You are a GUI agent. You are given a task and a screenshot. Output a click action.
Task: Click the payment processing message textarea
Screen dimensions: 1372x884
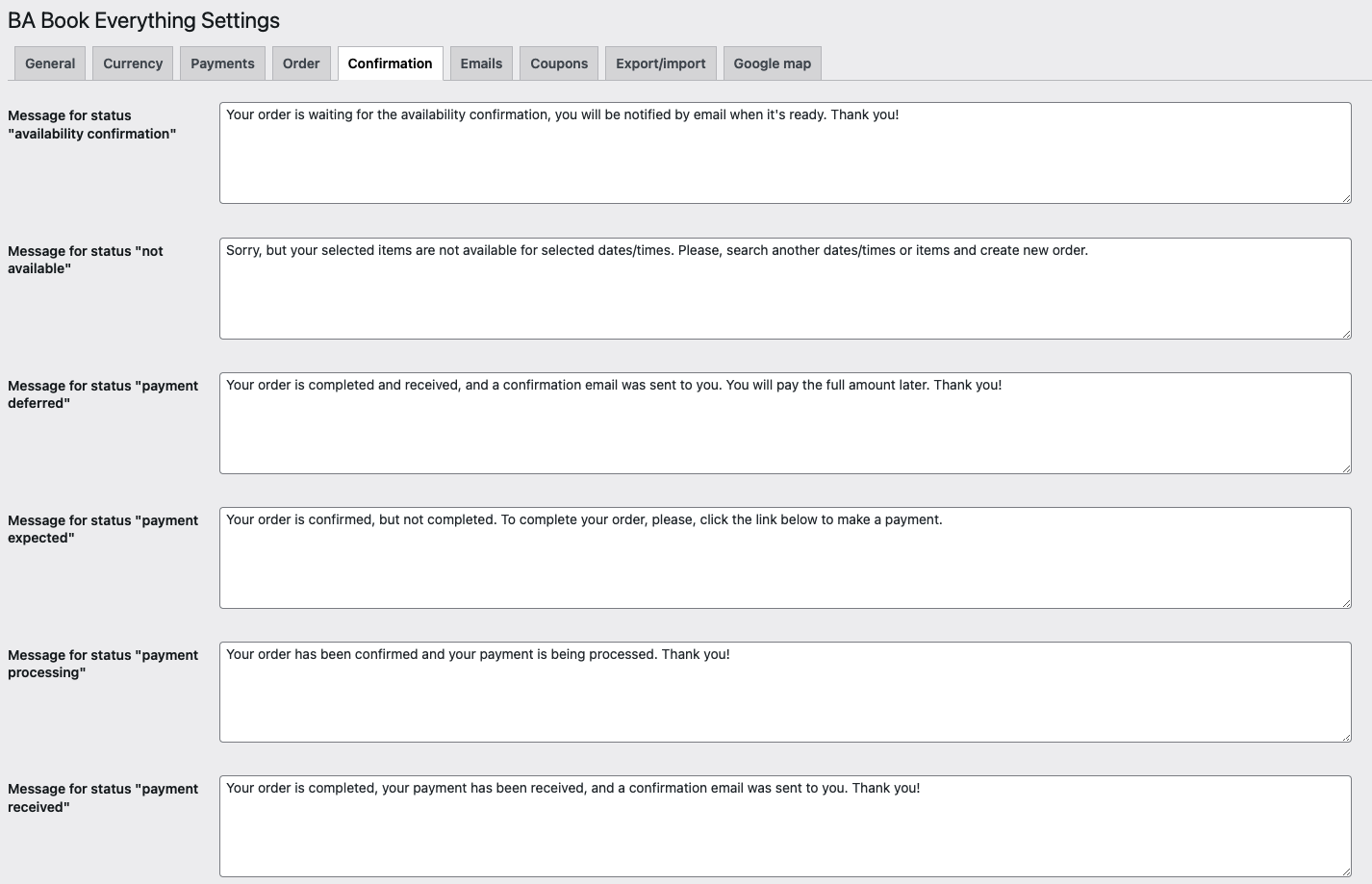coord(784,693)
